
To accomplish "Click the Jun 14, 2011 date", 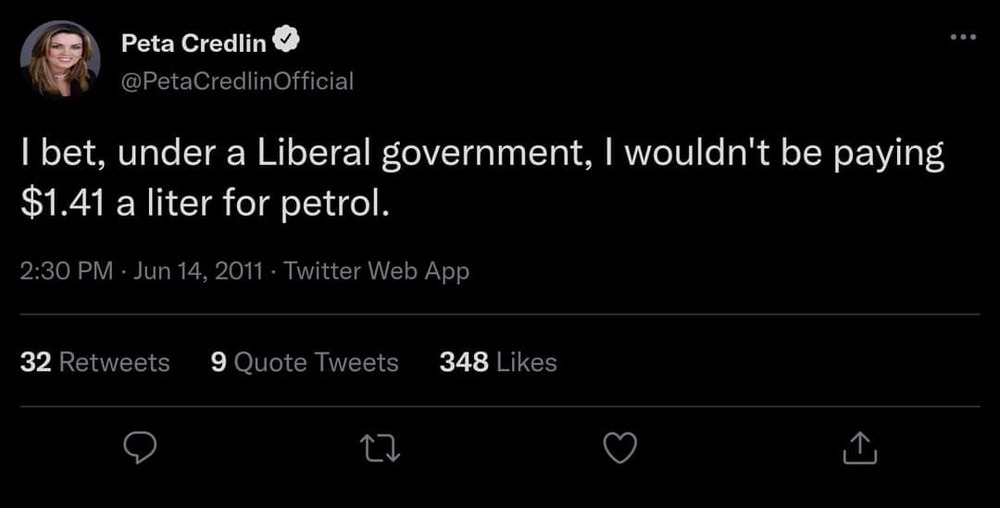I will 197,271.
